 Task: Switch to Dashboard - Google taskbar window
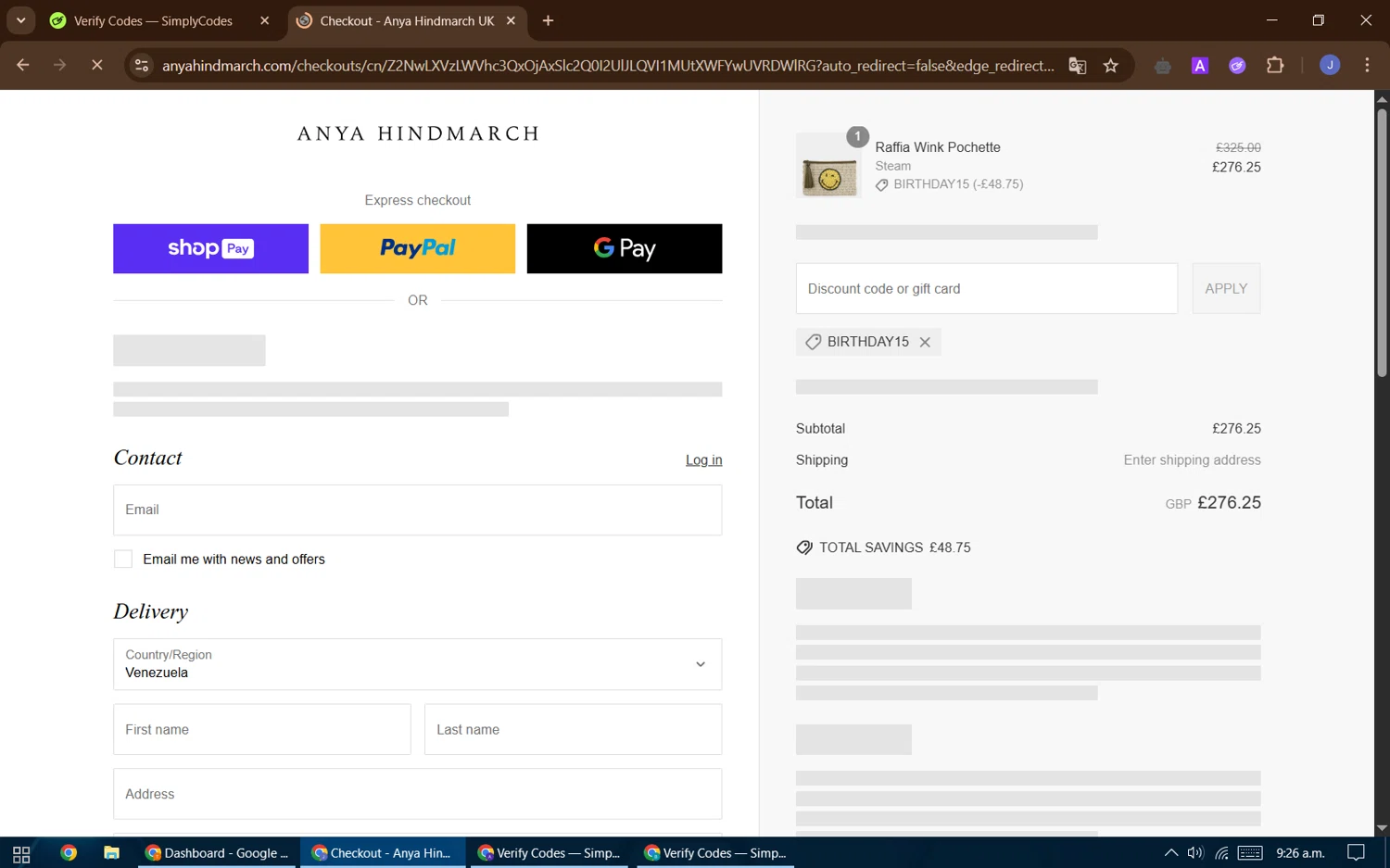[x=218, y=853]
